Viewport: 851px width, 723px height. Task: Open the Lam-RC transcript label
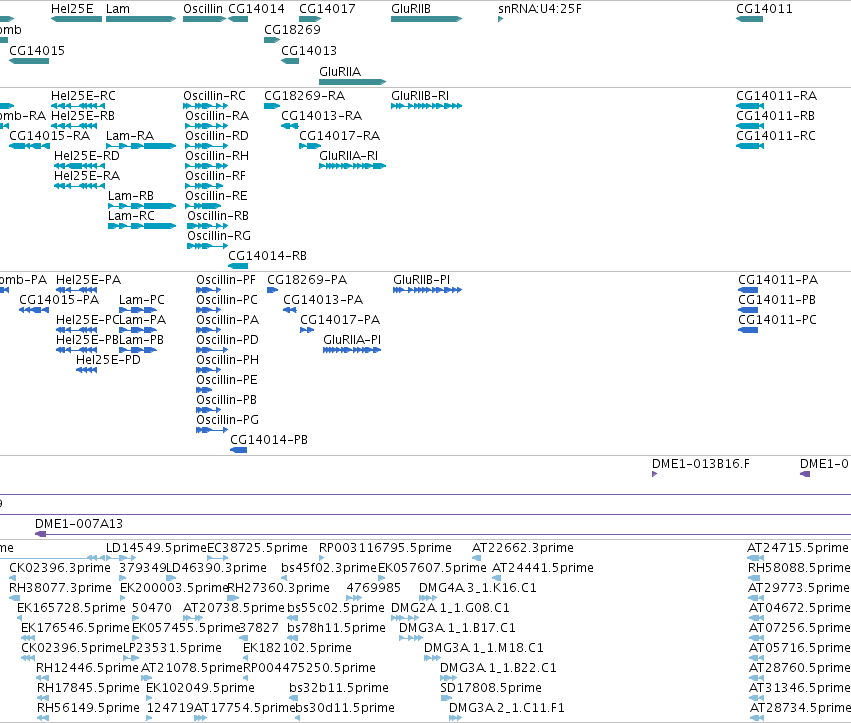click(x=131, y=216)
